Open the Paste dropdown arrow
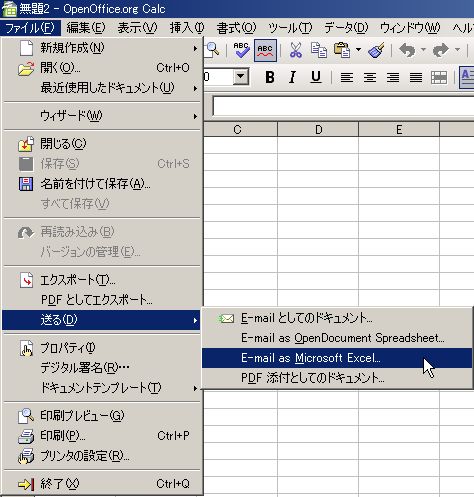Image resolution: width=474 pixels, height=497 pixels. tap(358, 50)
